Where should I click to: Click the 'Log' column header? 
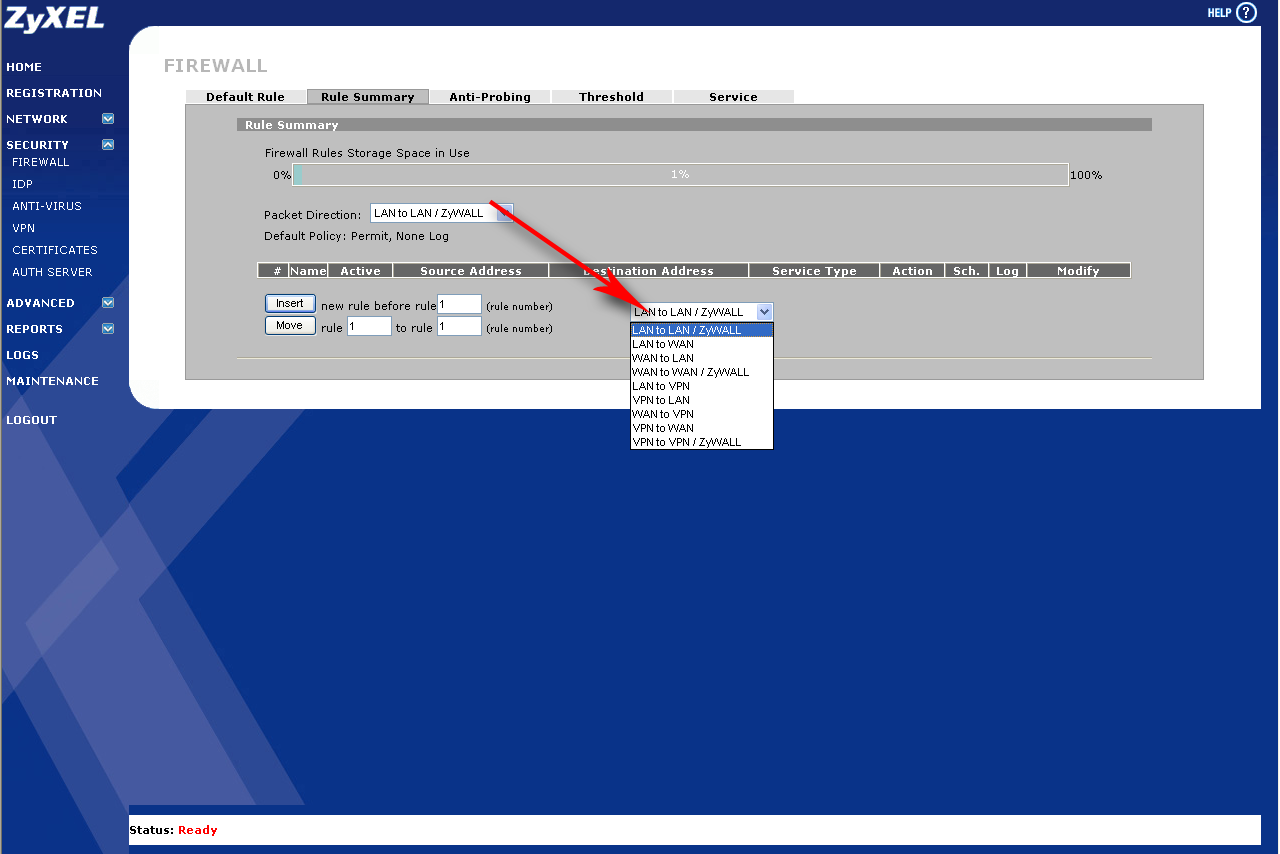click(1008, 270)
